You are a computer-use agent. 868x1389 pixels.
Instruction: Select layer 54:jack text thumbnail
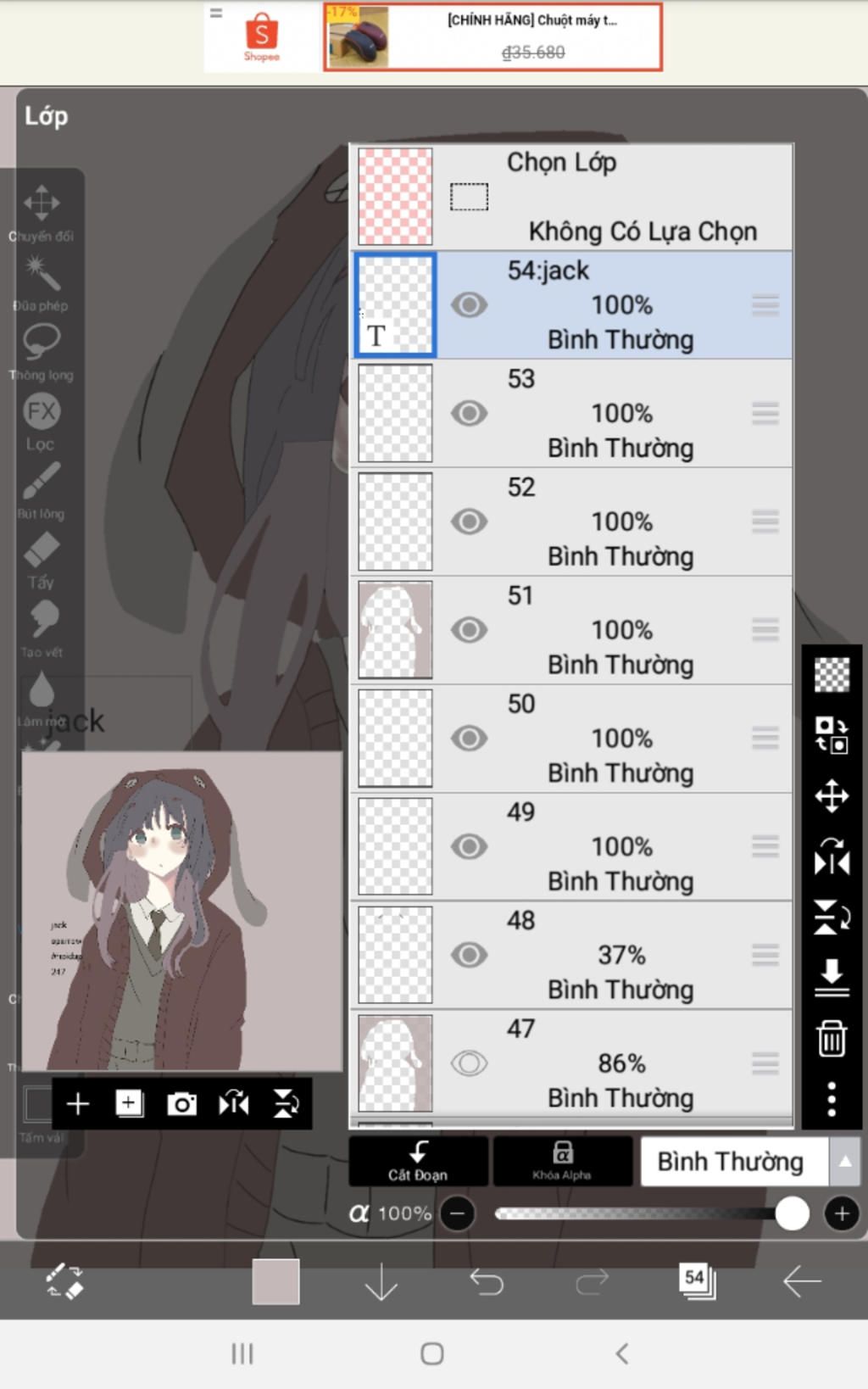[395, 304]
